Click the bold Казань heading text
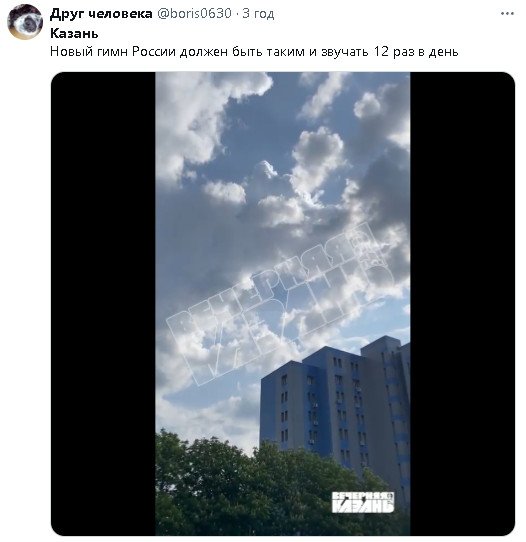 tap(74, 34)
